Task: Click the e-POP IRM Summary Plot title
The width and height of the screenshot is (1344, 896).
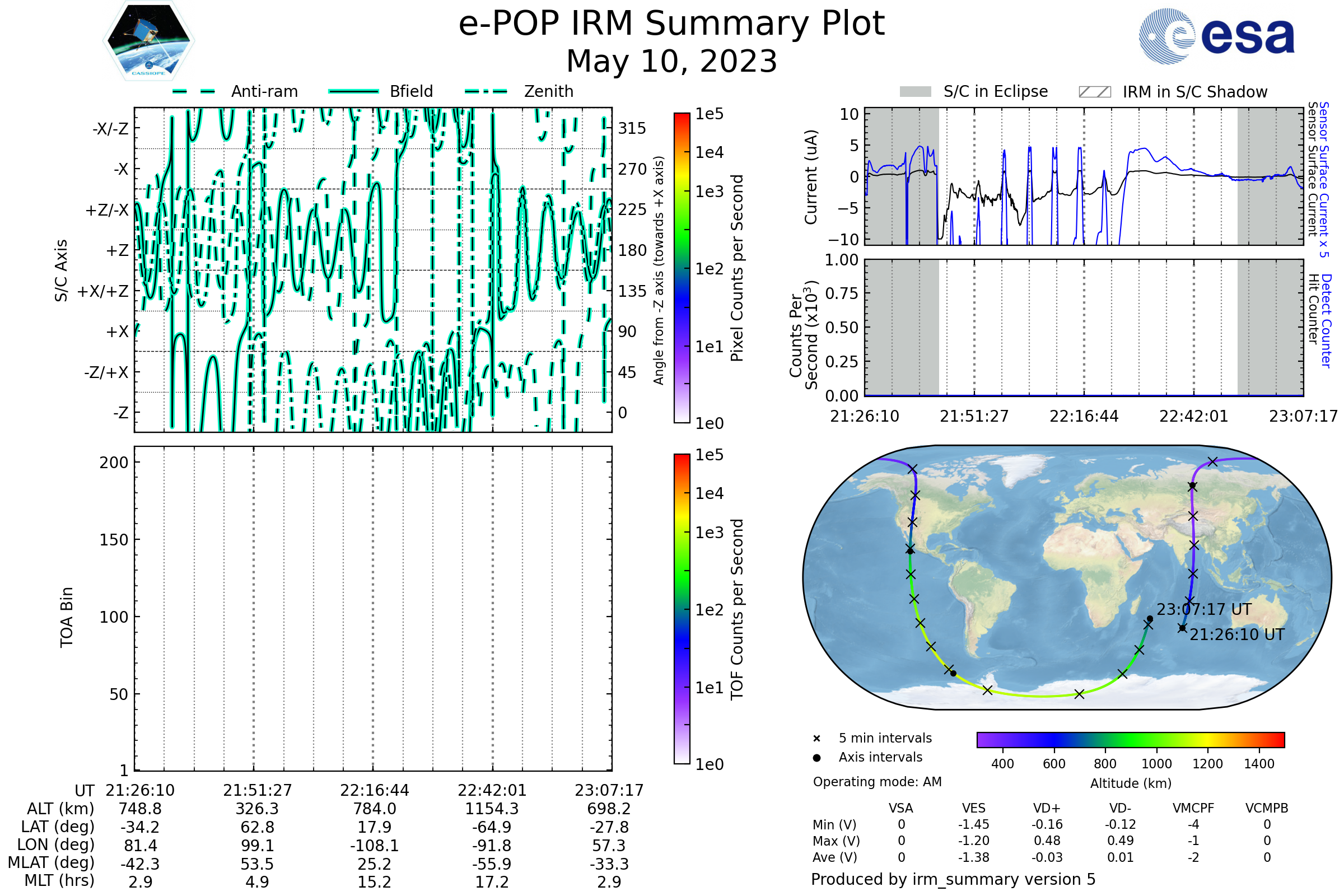Action: pyautogui.click(x=671, y=24)
